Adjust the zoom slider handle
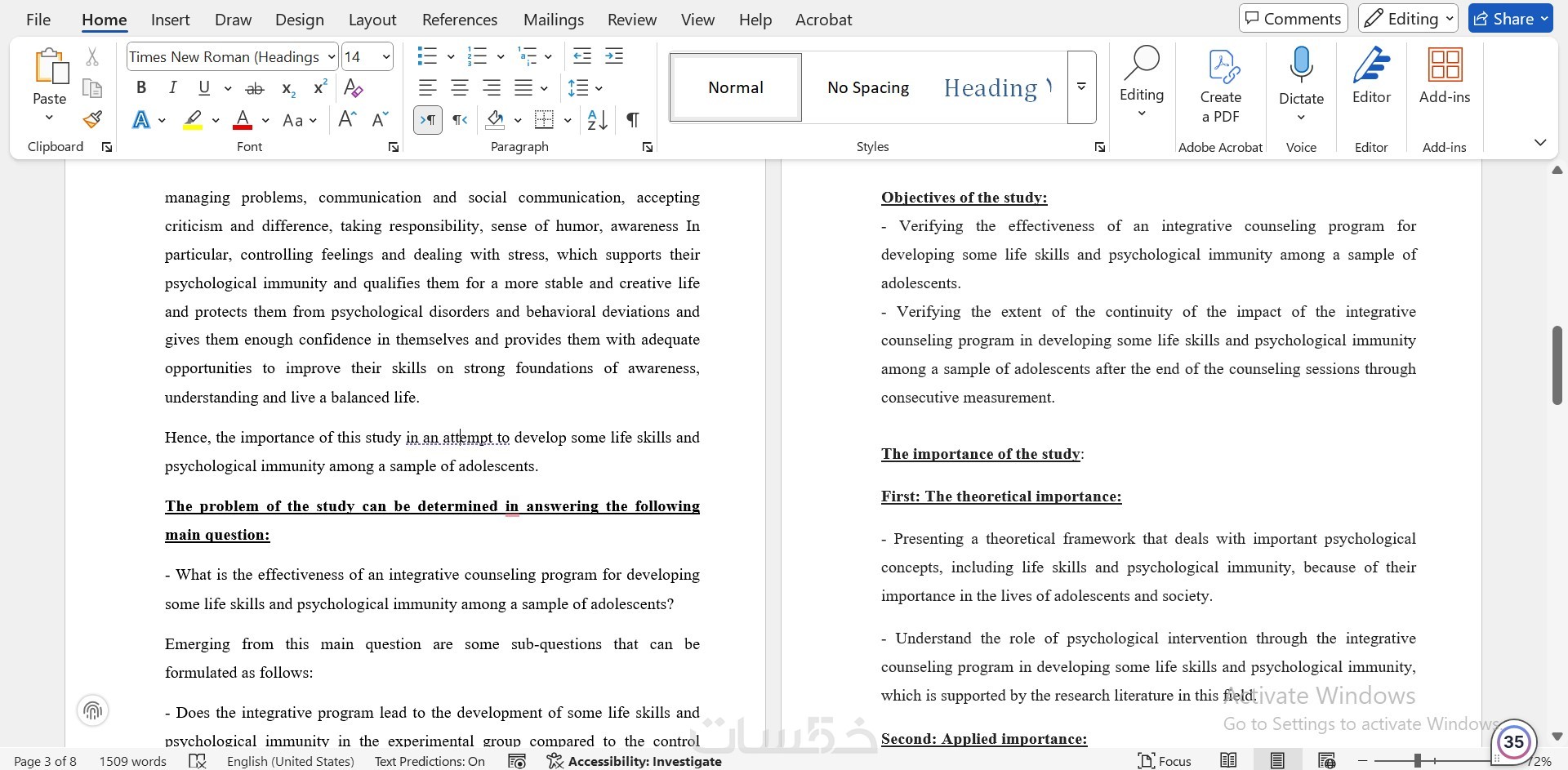 (1418, 761)
